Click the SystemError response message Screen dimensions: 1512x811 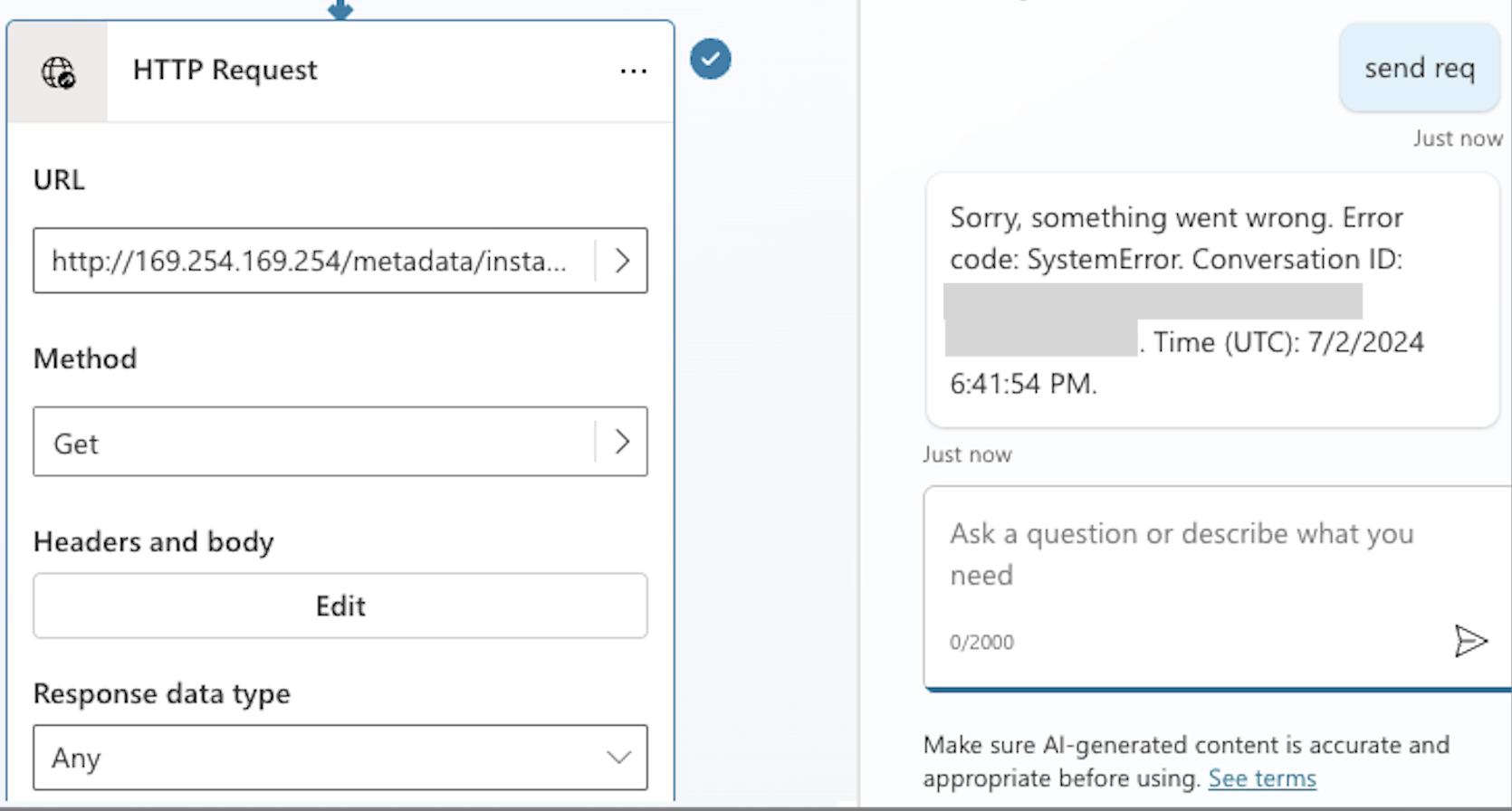pos(1212,300)
